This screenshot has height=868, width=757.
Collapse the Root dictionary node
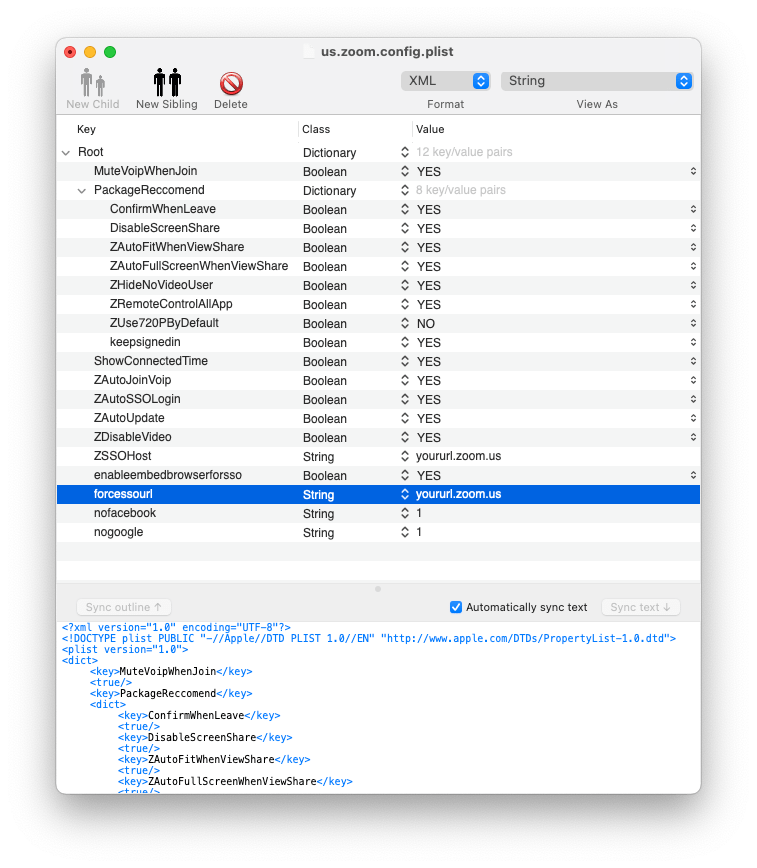[66, 153]
